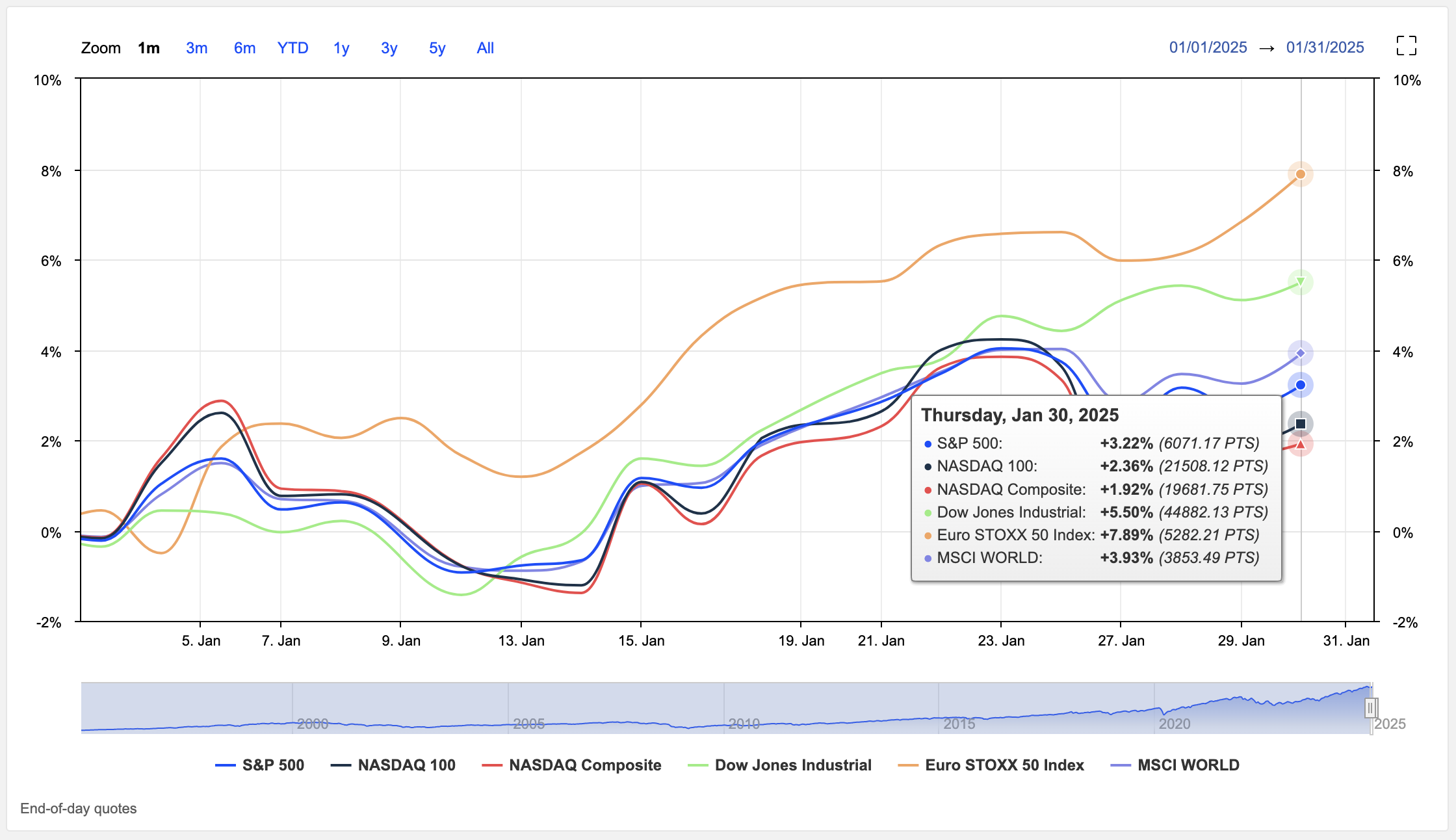Select the All zoom range

point(485,48)
